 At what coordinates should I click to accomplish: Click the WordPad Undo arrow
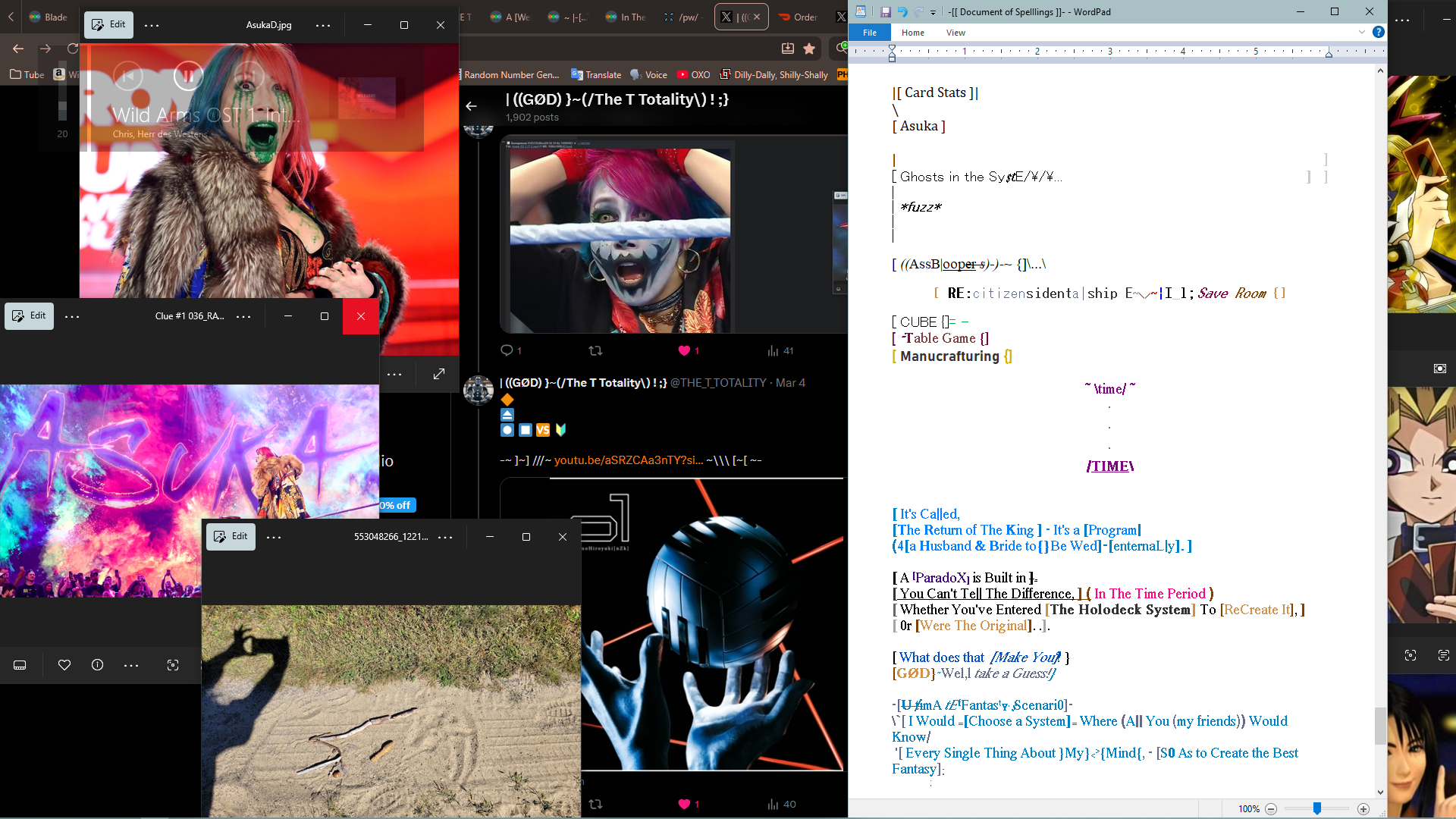[x=902, y=11]
